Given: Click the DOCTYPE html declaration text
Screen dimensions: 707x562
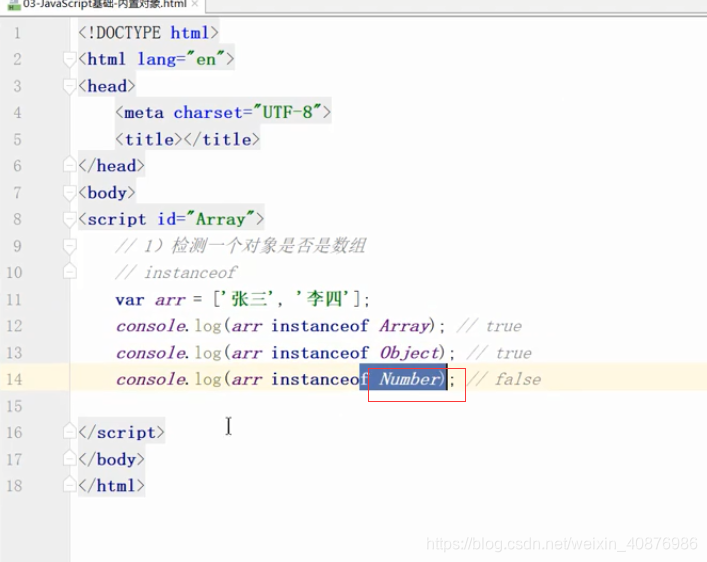Looking at the screenshot, I should pyautogui.click(x=148, y=33).
